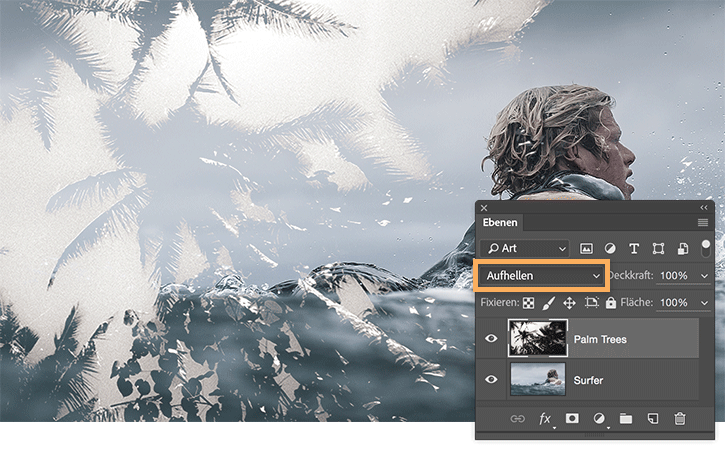Screen dimensions: 725x450
Task: Hide the Palm Trees layer
Action: [491, 339]
